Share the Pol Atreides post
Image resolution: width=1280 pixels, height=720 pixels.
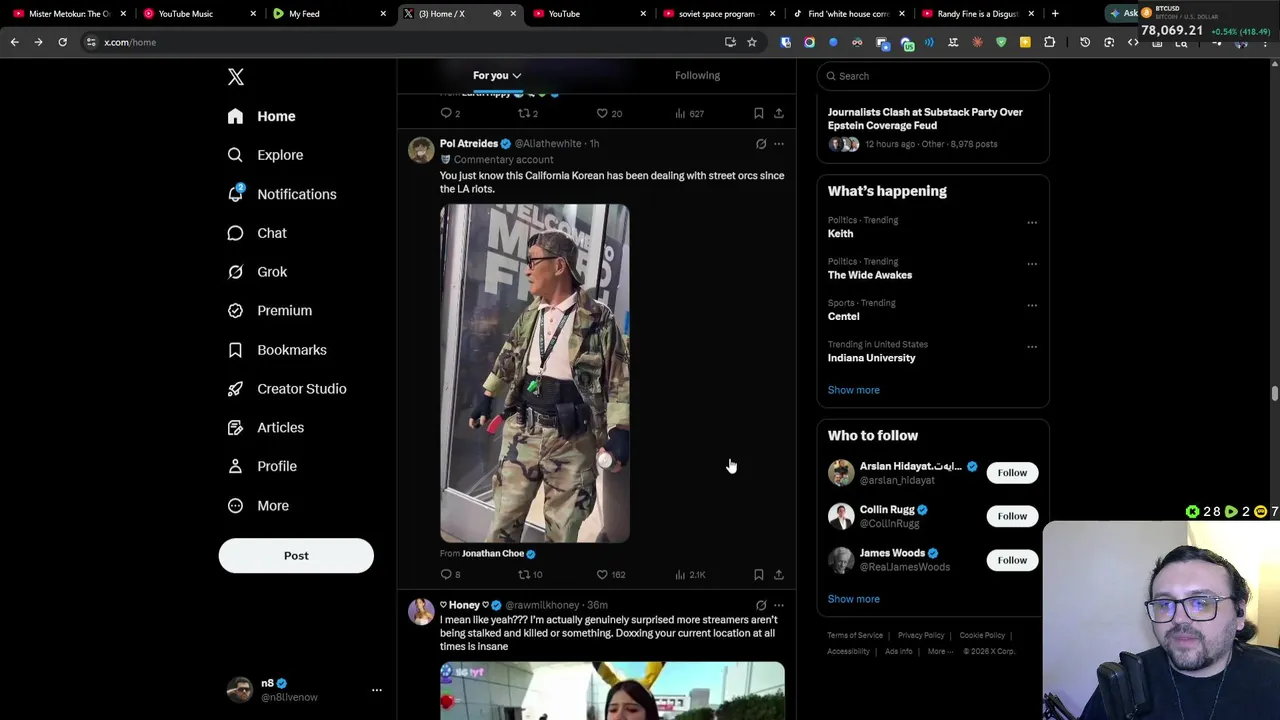pyautogui.click(x=779, y=575)
